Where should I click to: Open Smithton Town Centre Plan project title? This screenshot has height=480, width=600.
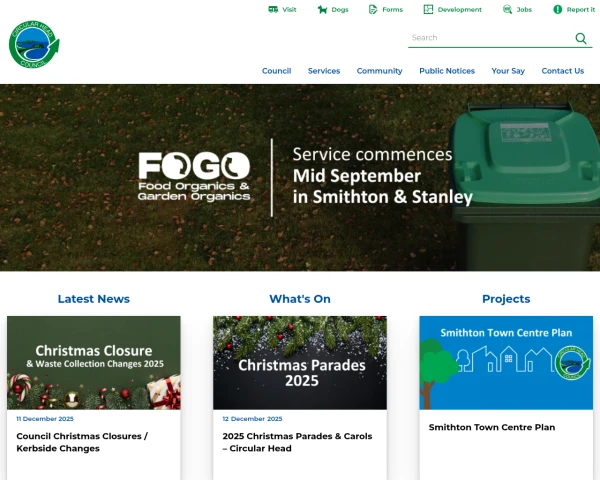pos(492,427)
